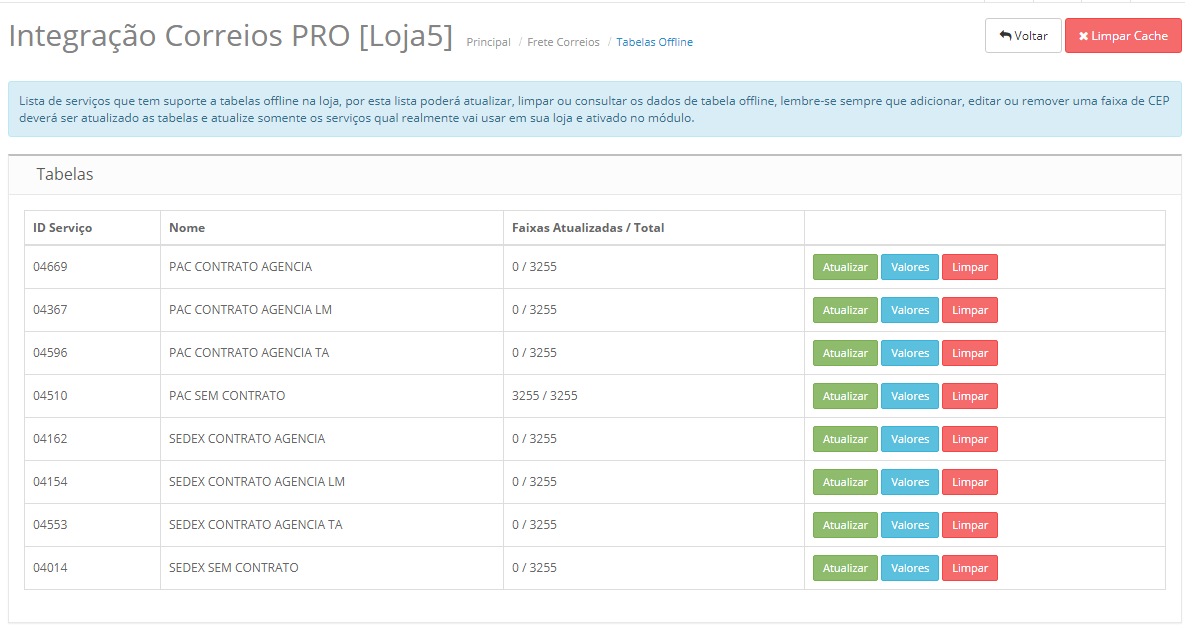Click Limpar for SEDEX CONTRATO AGENCIA TA
1185x628 pixels.
click(x=969, y=525)
